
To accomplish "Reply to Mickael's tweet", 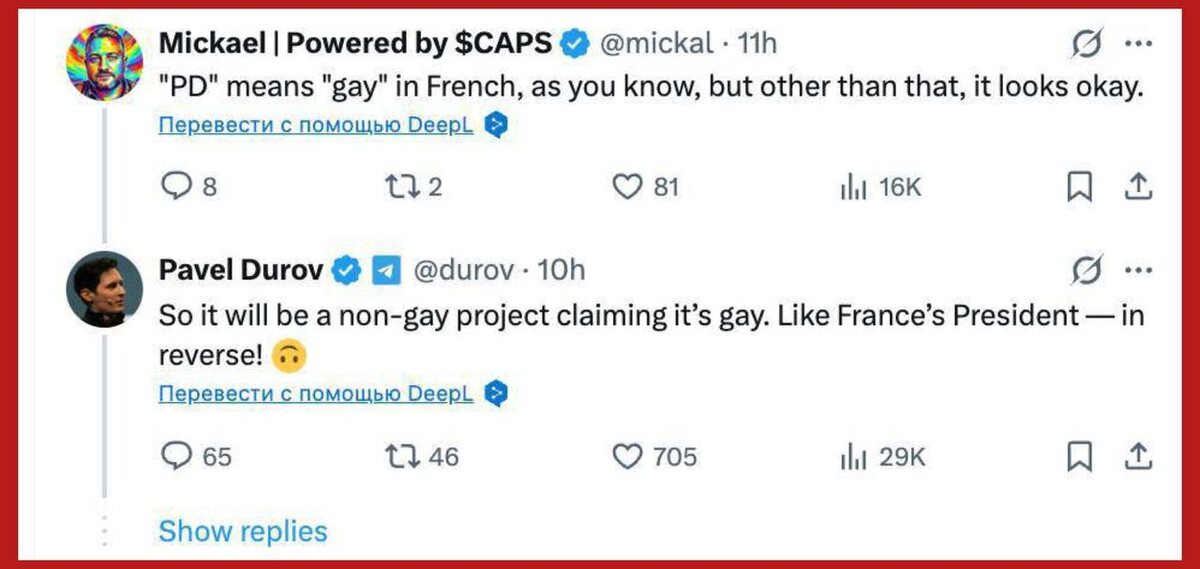I will [x=177, y=187].
